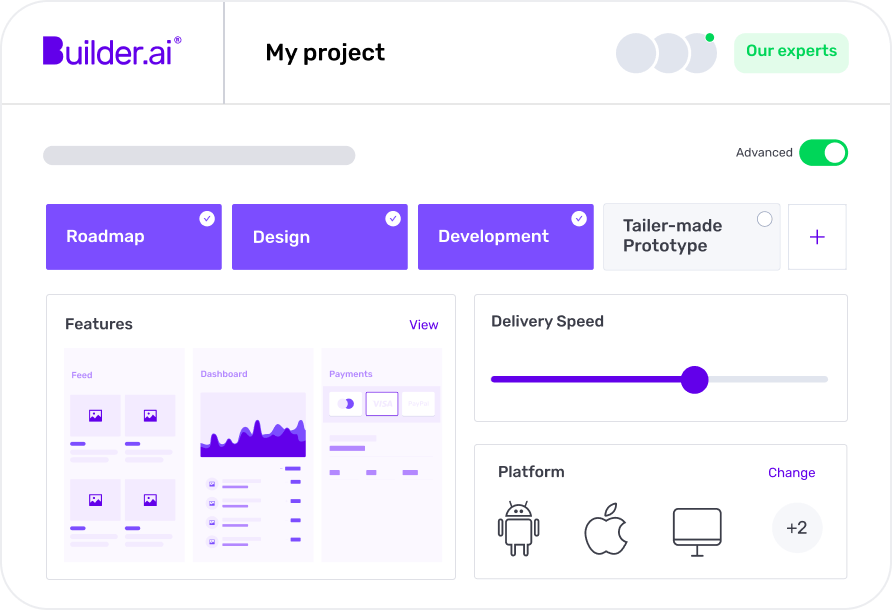Click the Platform heading
Image resolution: width=892 pixels, height=610 pixels.
(531, 472)
